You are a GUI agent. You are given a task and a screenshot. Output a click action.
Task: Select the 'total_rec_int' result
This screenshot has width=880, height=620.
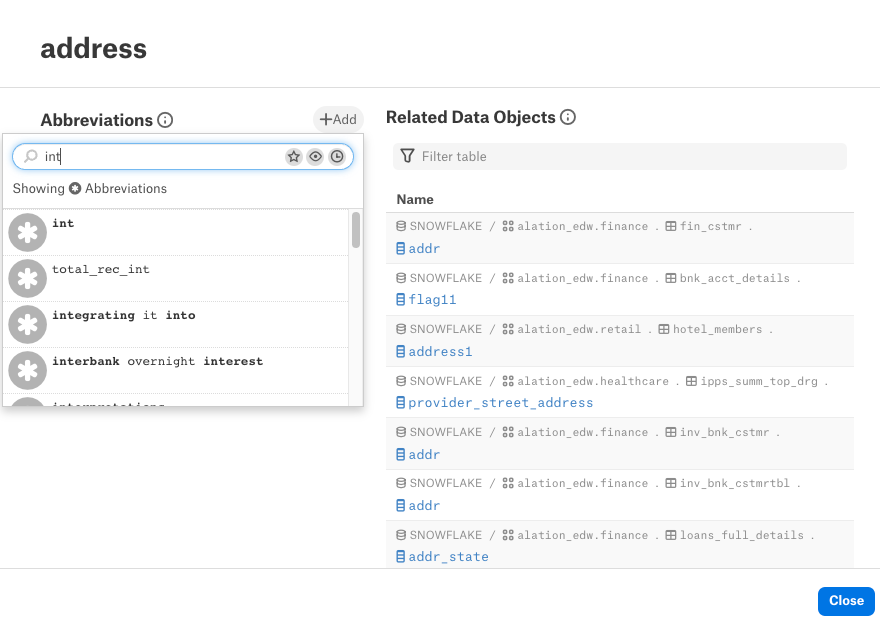pos(176,278)
